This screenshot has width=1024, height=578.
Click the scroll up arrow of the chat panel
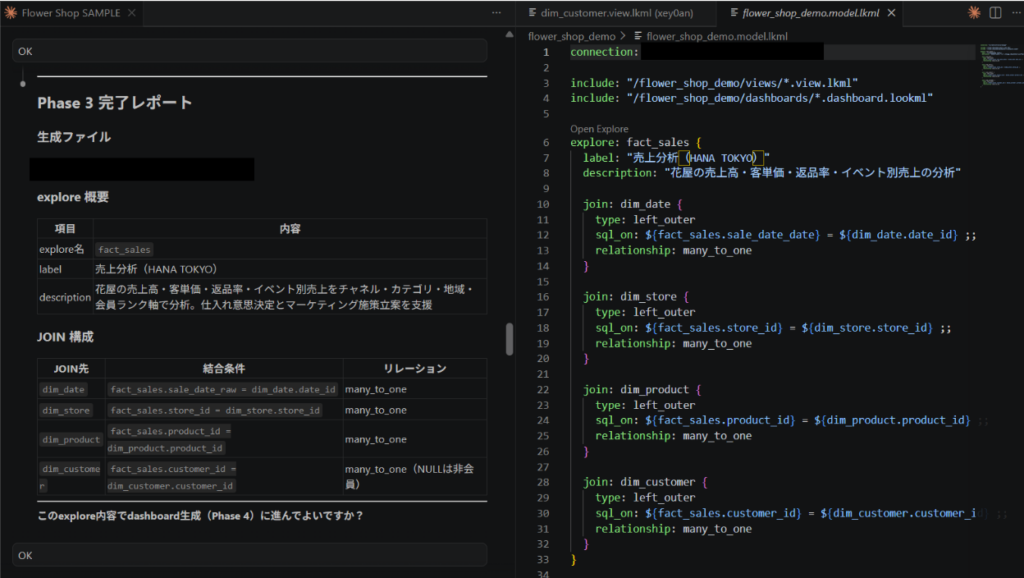[x=509, y=34]
